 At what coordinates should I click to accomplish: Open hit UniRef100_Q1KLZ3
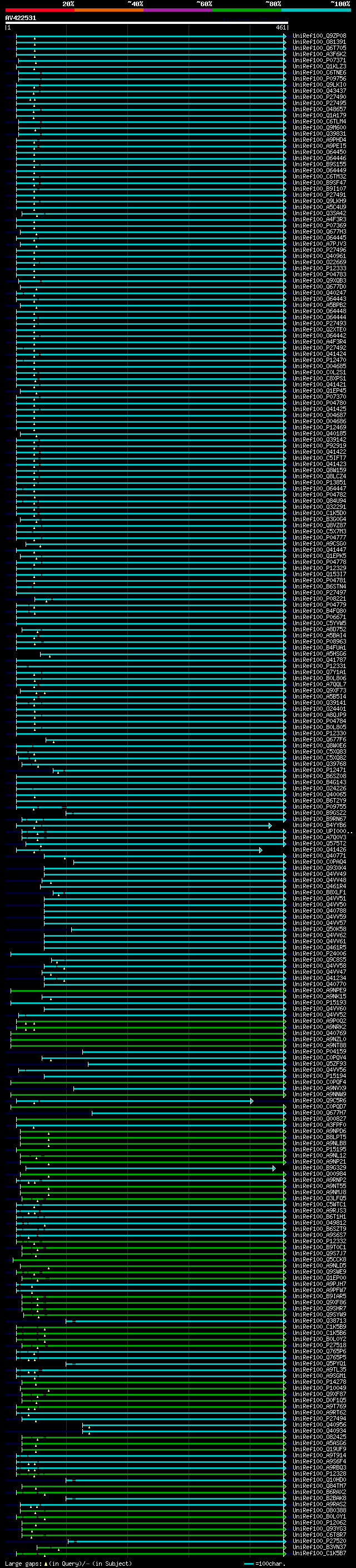pos(319,66)
